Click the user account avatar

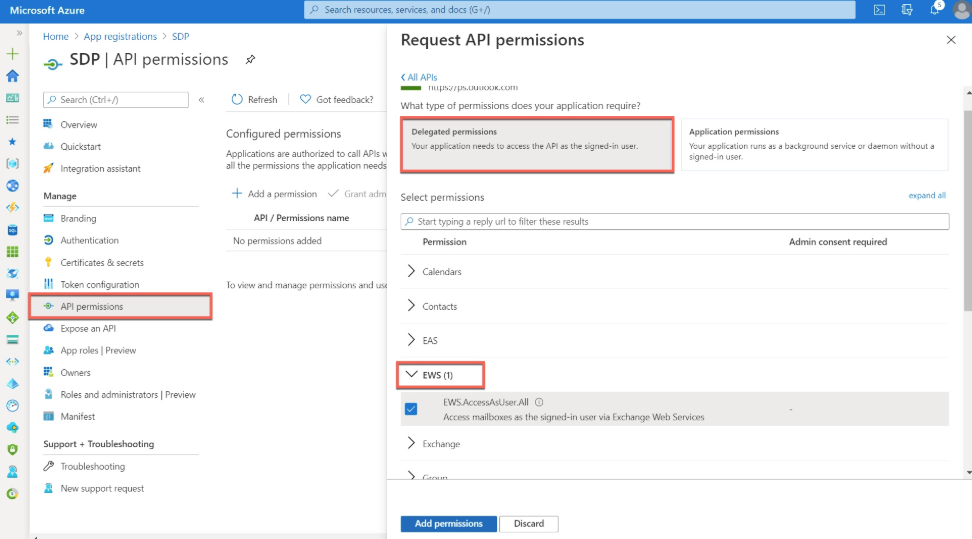click(961, 10)
